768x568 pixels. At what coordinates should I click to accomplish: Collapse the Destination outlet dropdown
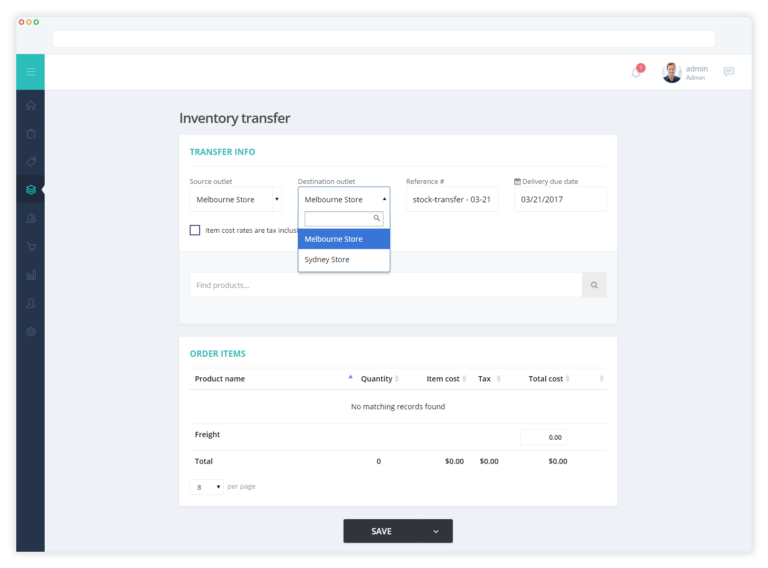point(344,199)
